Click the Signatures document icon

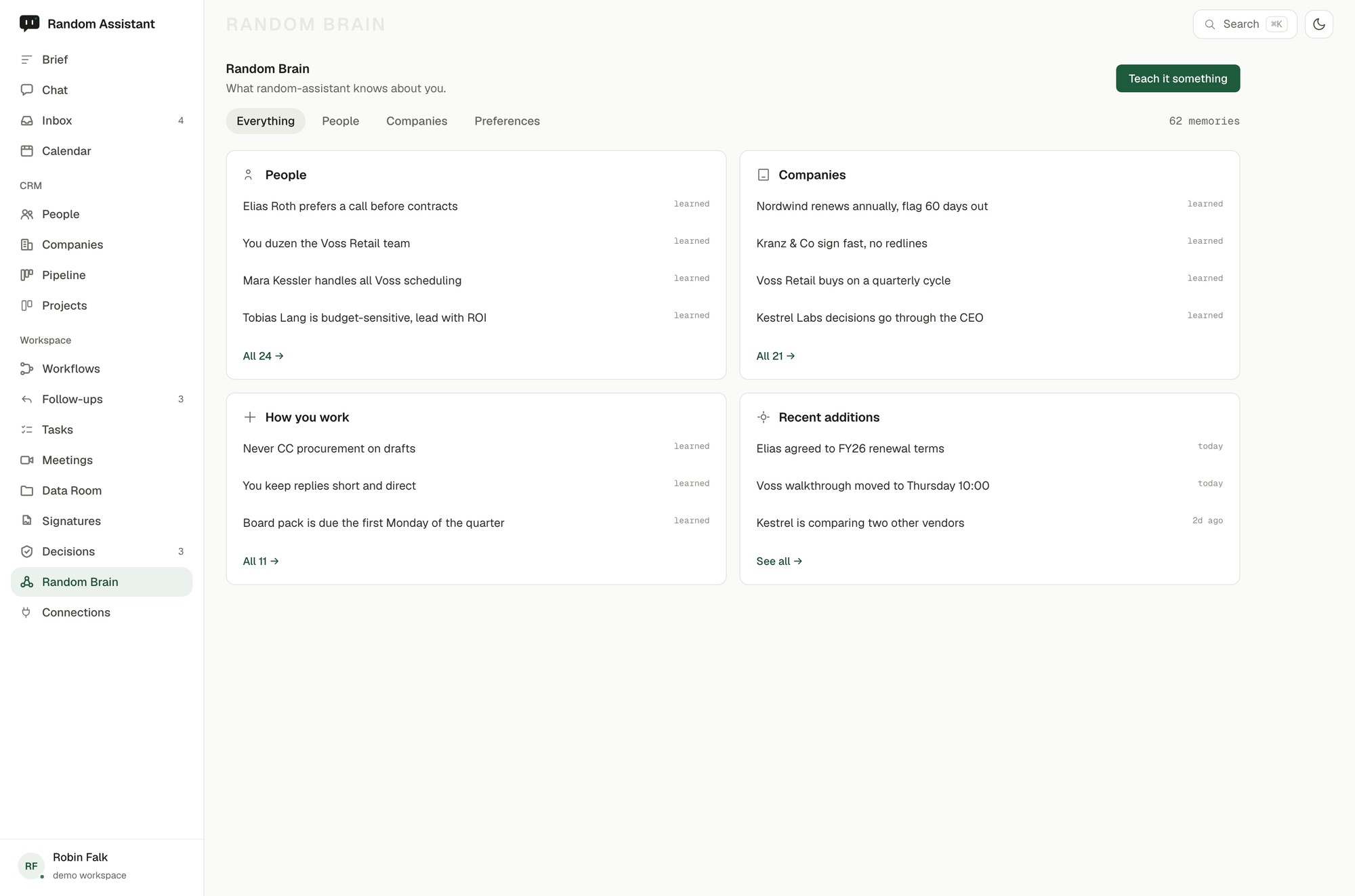pyautogui.click(x=26, y=521)
